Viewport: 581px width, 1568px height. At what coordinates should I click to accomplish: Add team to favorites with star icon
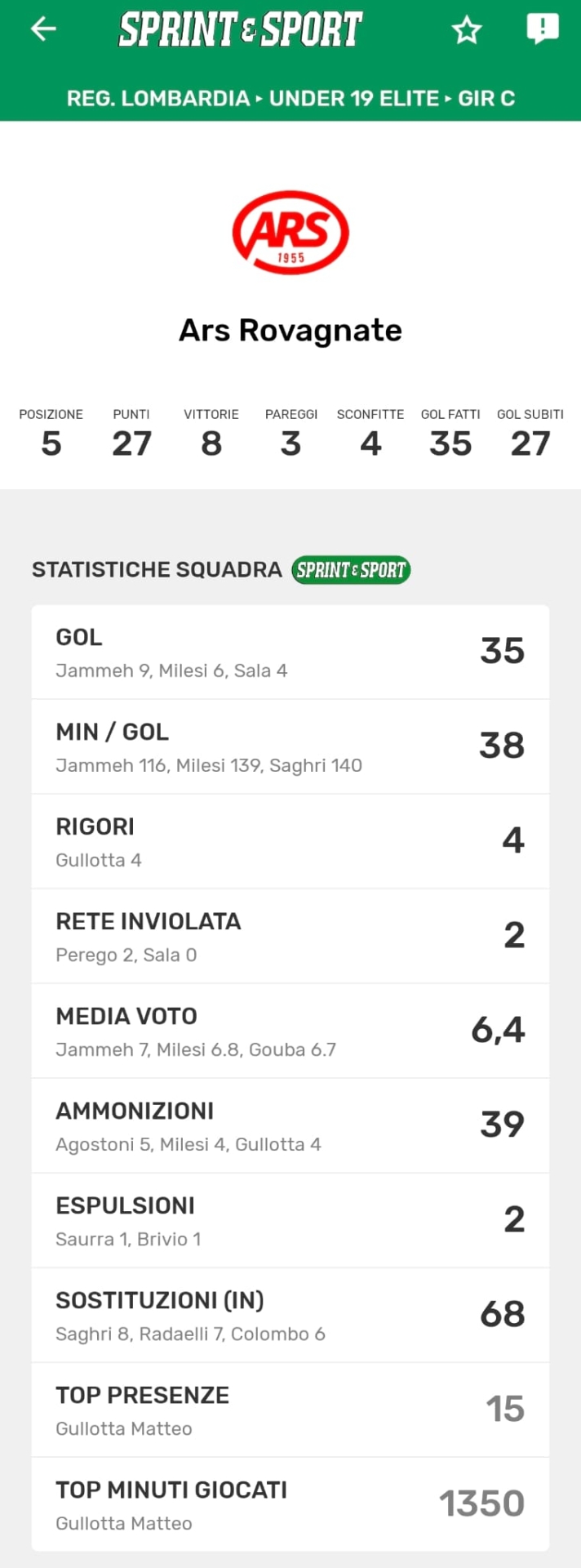[467, 30]
